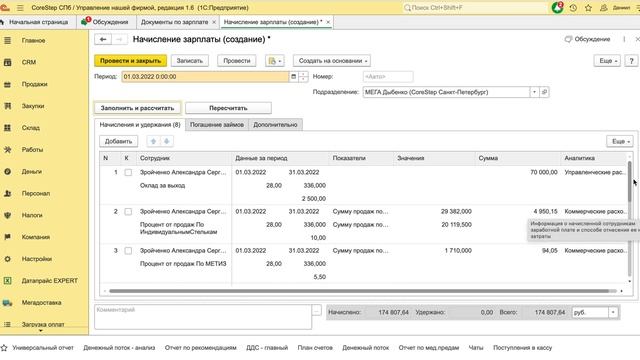Open the Датапрайс EXPERT icon
The height and width of the screenshot is (360, 640).
tap(7, 280)
